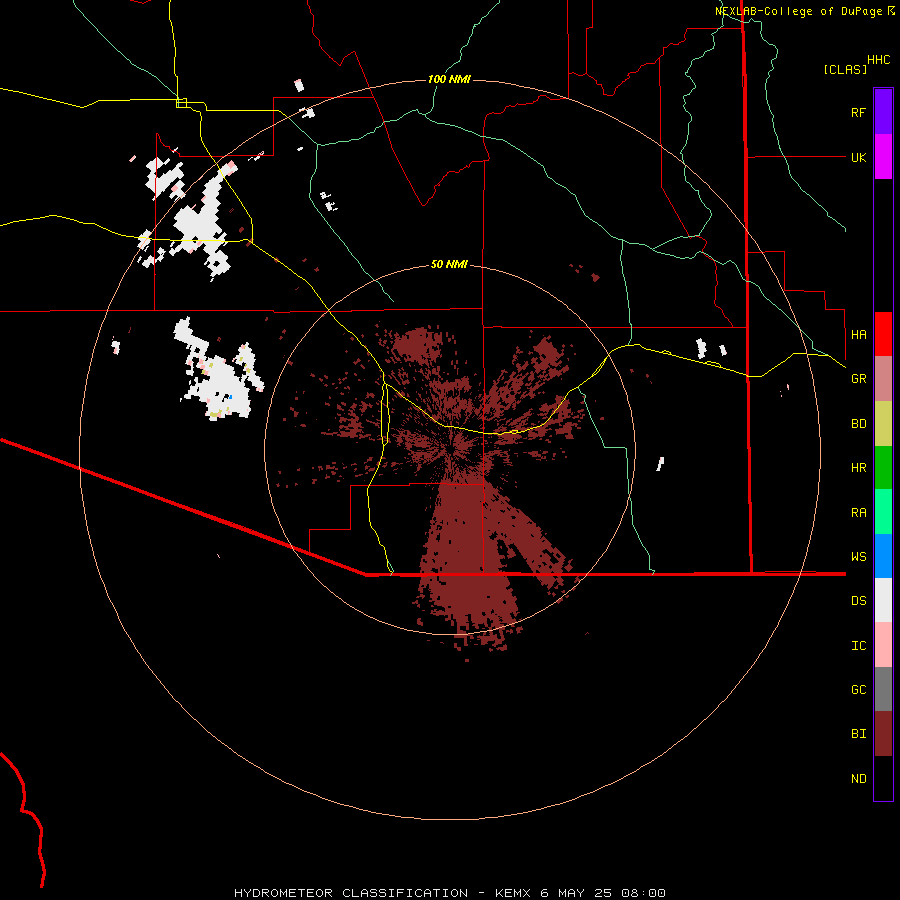This screenshot has height=900, width=900.
Task: Click the [CLAS] legend header
Action: point(845,69)
